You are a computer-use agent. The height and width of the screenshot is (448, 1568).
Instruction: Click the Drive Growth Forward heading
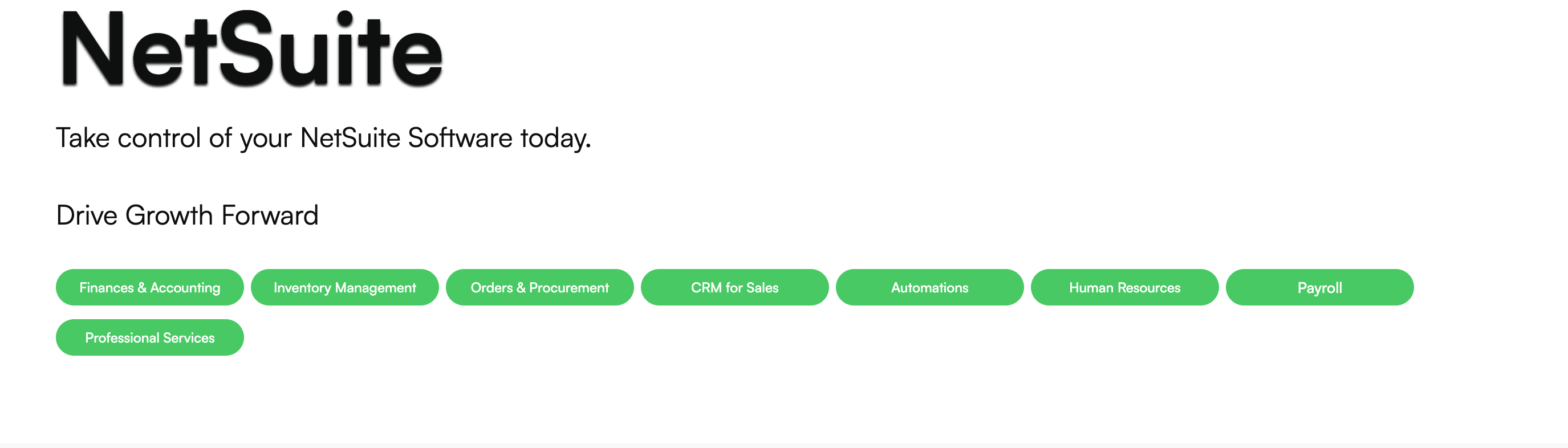coord(187,215)
